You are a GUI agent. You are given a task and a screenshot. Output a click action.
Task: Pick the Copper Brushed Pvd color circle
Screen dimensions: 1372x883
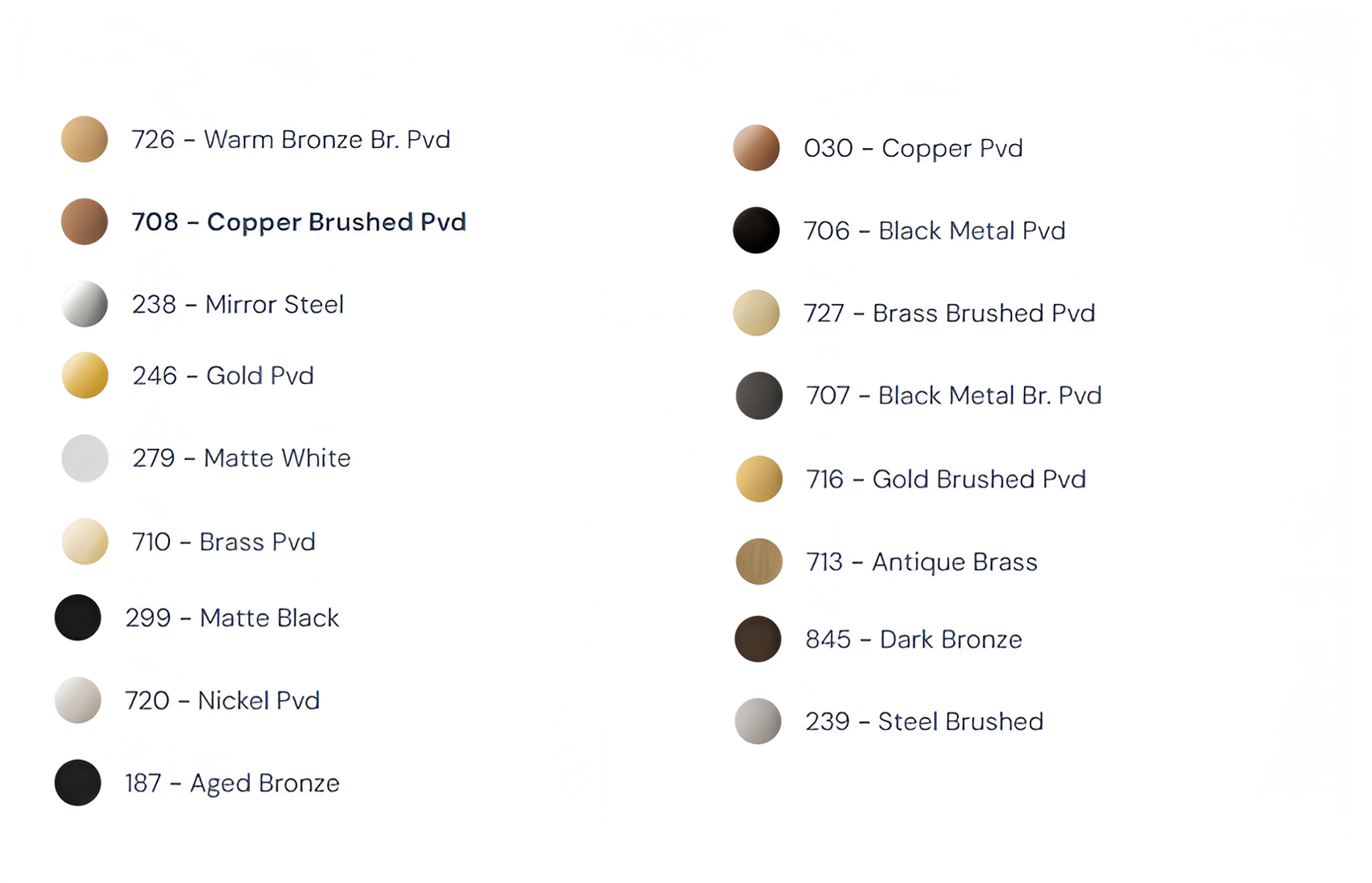[85, 222]
